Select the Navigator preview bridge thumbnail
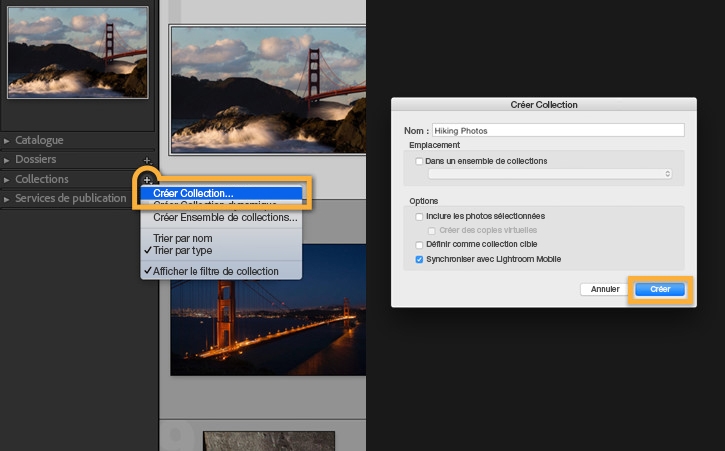Image resolution: width=725 pixels, height=451 pixels. point(78,52)
